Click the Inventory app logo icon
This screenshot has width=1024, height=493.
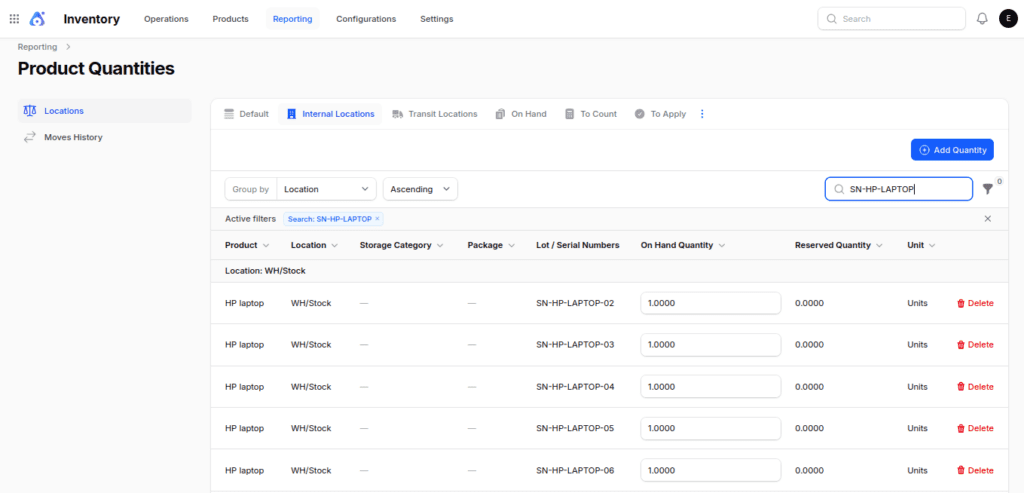(x=38, y=19)
